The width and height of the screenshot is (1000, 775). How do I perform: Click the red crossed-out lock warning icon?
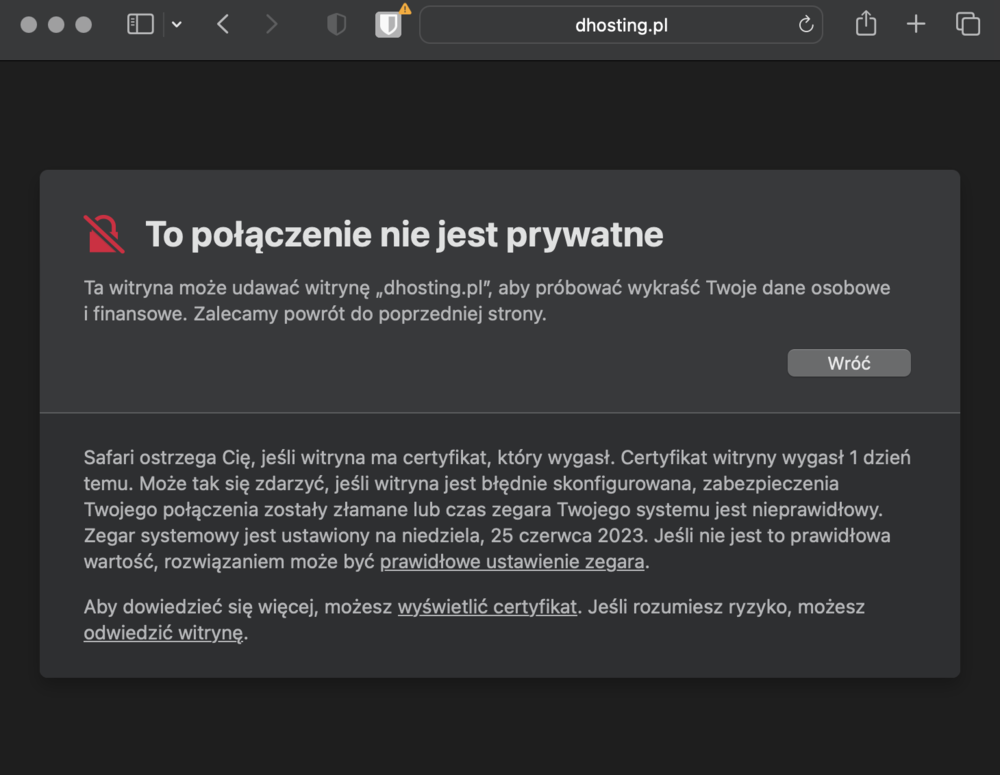(x=104, y=233)
